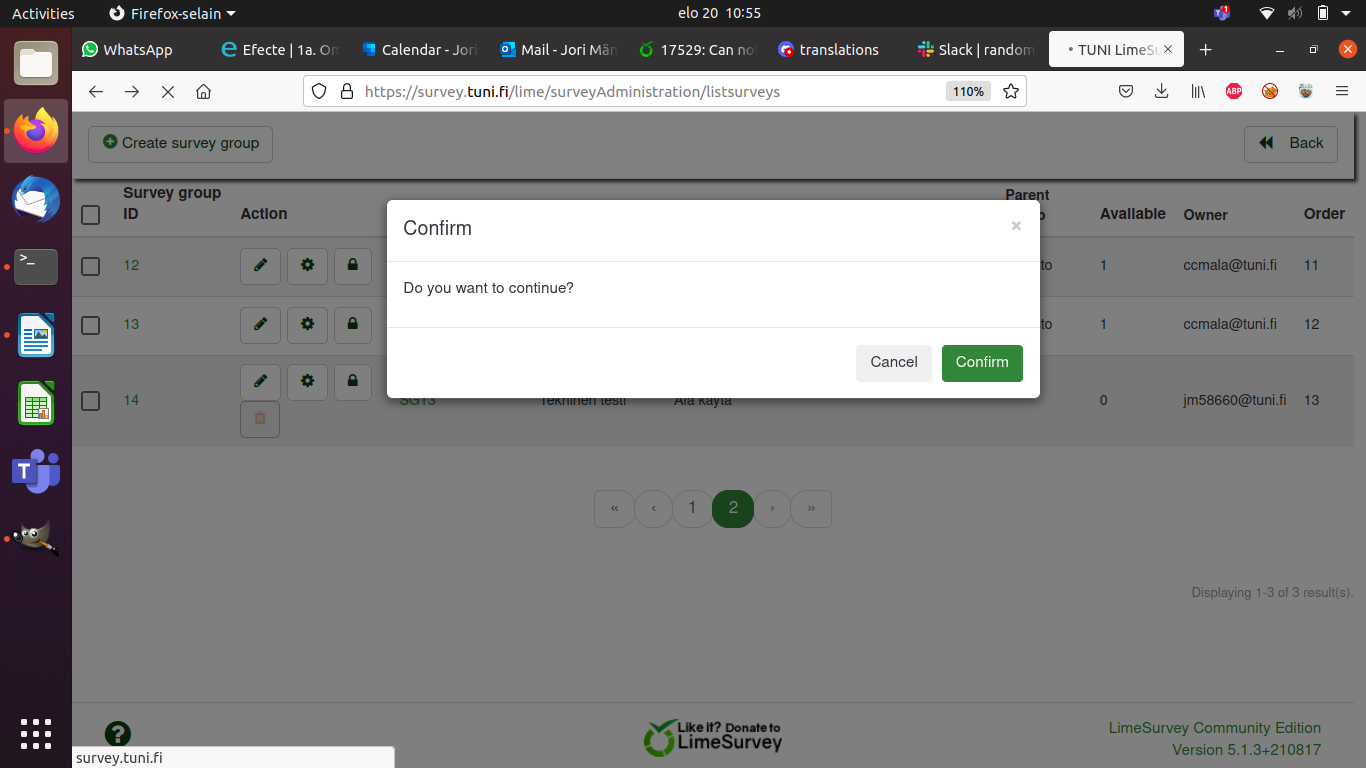
Task: Close the Confirm dialog with the X
Action: (x=1016, y=226)
